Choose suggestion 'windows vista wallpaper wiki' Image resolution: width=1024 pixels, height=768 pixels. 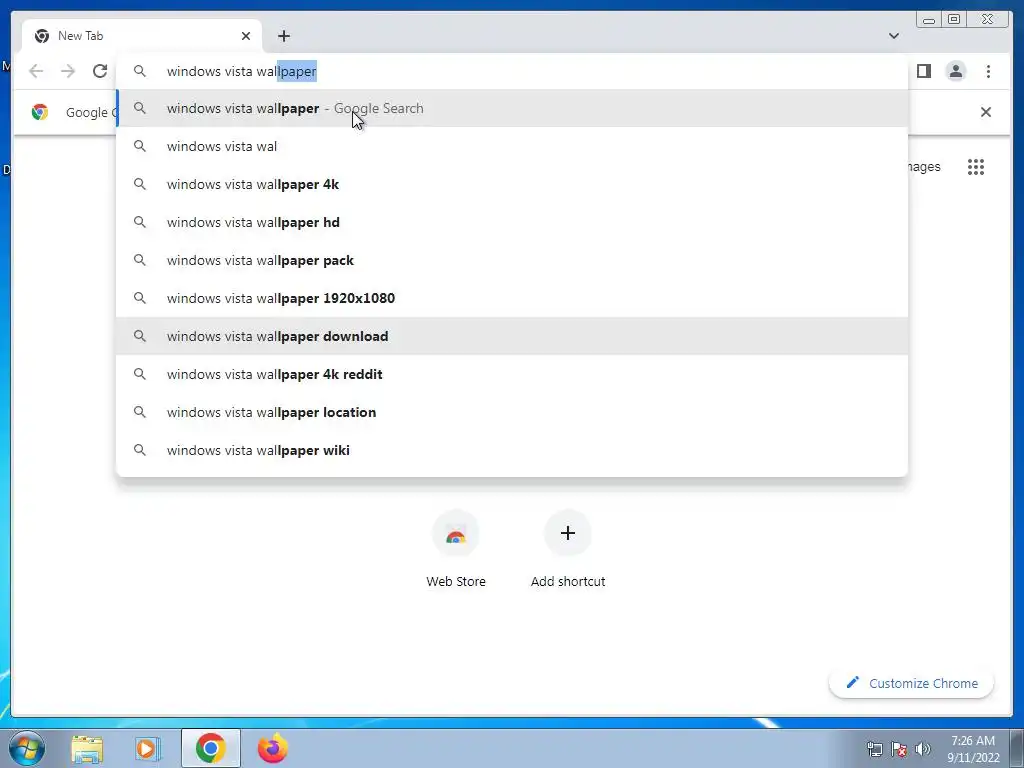pyautogui.click(x=512, y=450)
